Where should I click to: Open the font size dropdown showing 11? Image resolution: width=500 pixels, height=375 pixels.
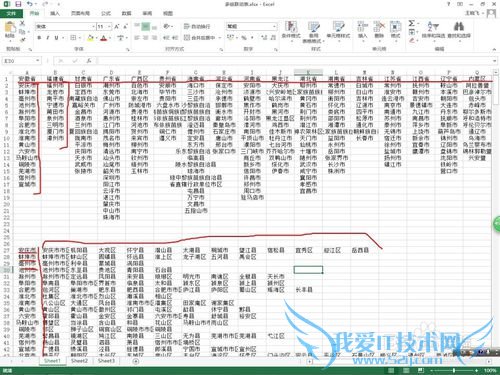coord(109,26)
